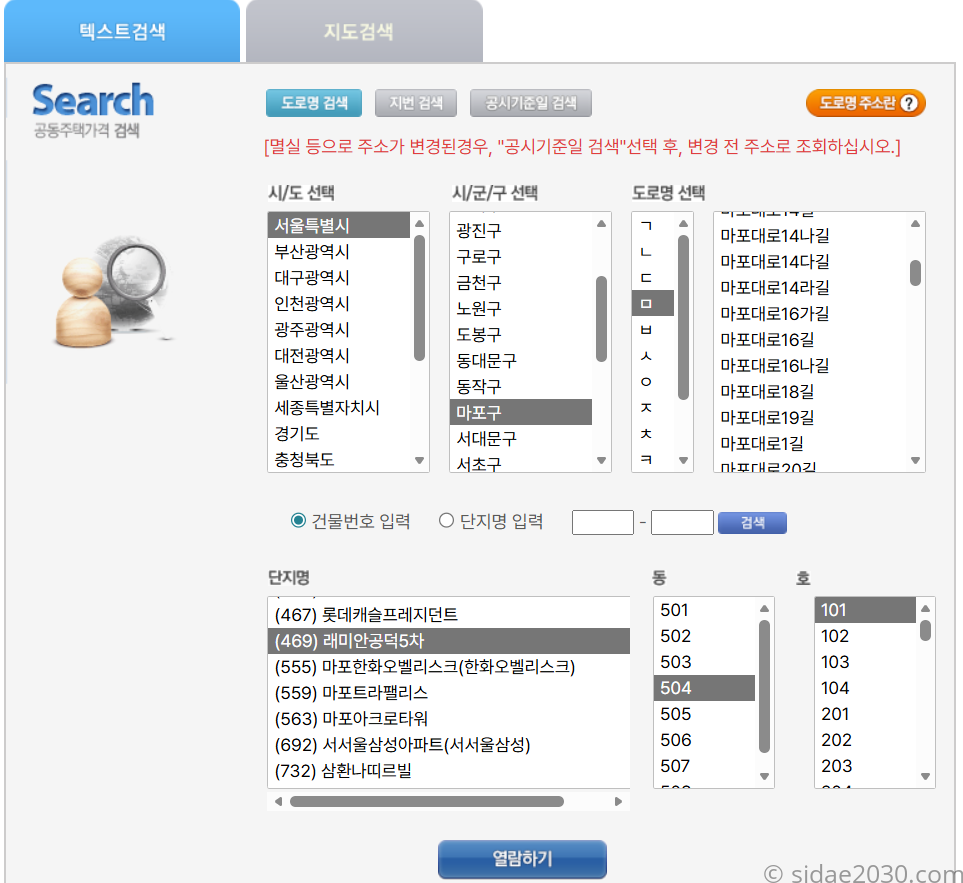Click the blue 검색 button
The width and height of the screenshot is (963, 883).
751,522
